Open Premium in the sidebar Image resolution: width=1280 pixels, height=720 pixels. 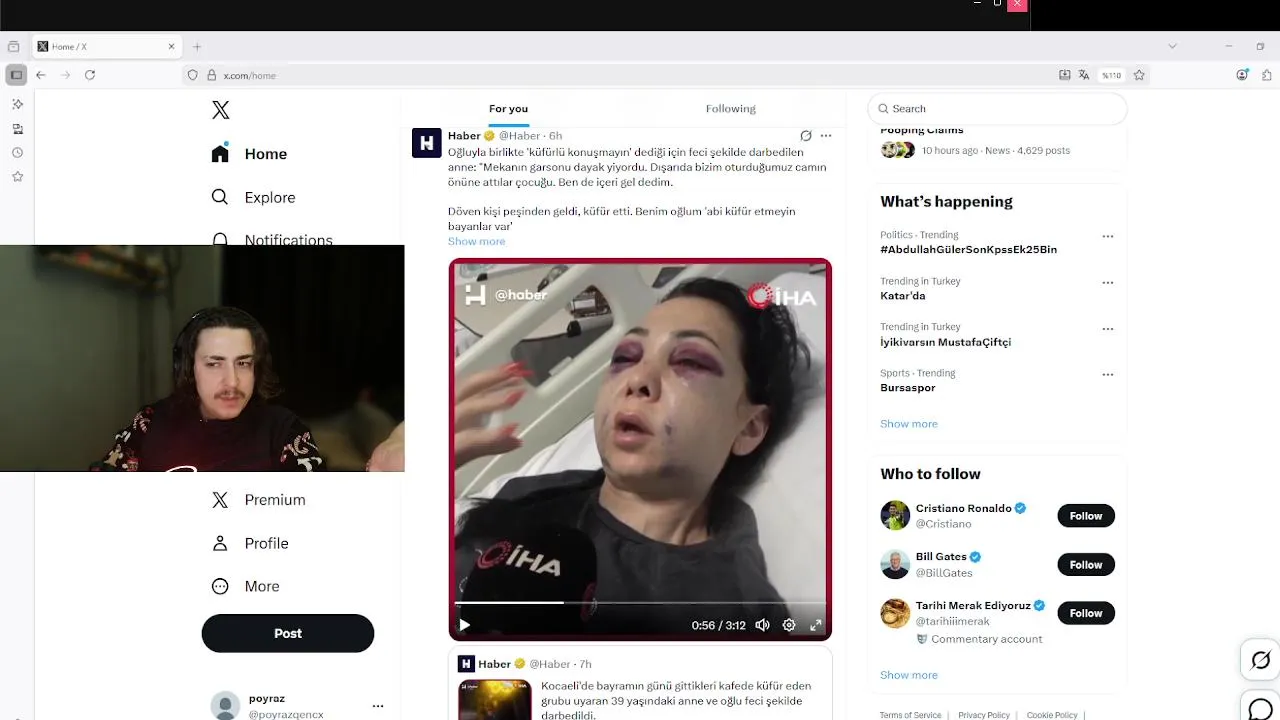(258, 500)
